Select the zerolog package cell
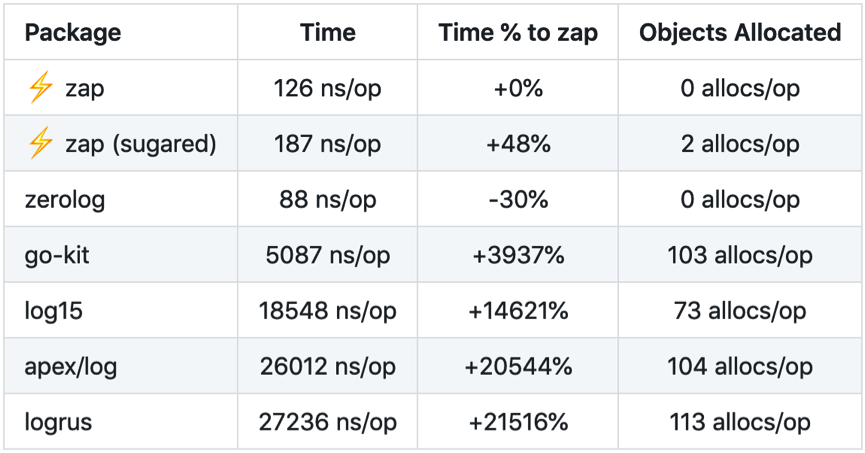 point(65,199)
